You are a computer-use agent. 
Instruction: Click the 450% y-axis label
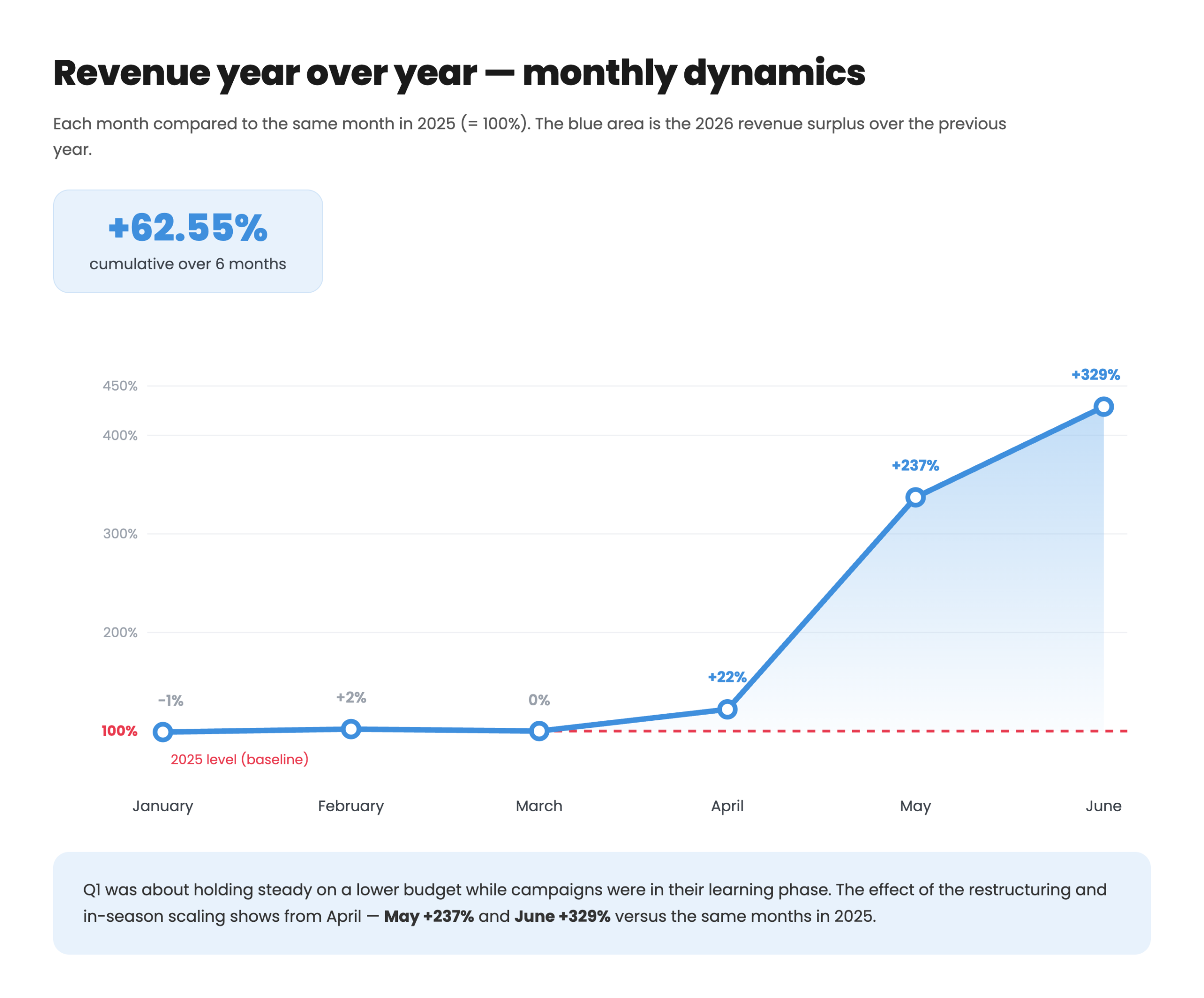(x=120, y=386)
